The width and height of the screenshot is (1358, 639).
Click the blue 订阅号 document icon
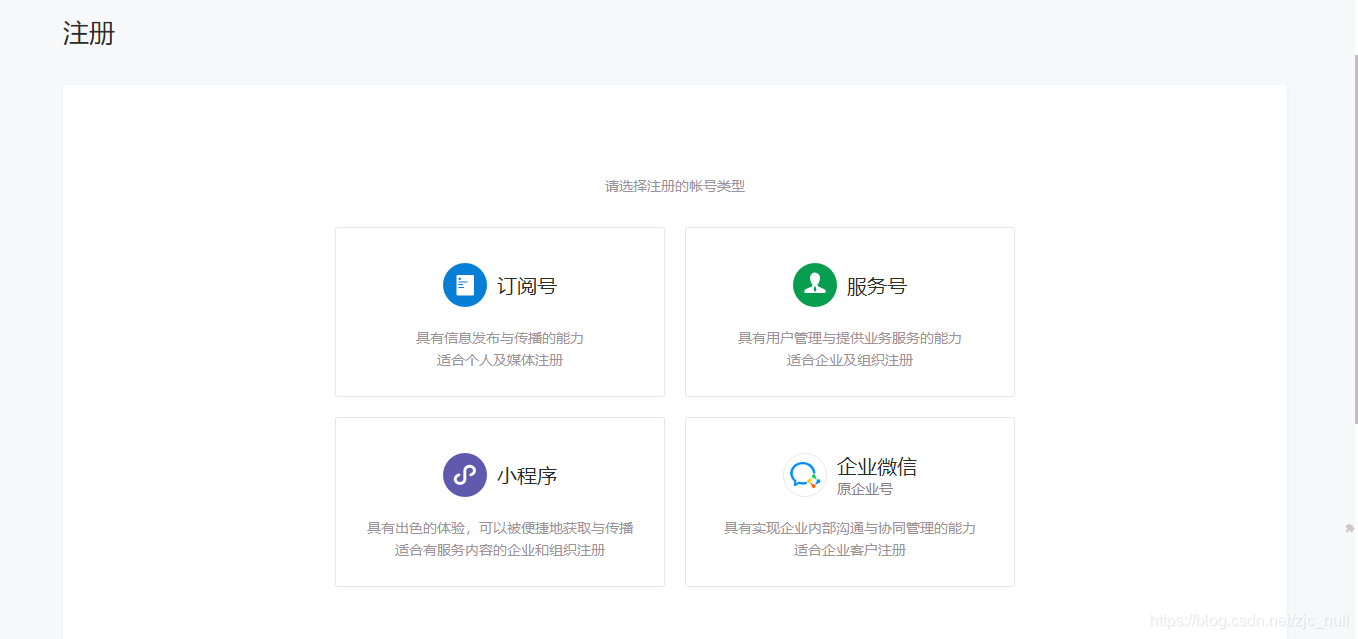coord(465,285)
